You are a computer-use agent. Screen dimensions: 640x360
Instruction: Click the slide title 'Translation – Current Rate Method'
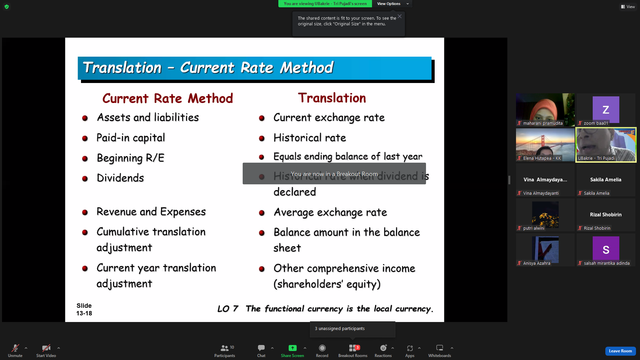pyautogui.click(x=208, y=68)
